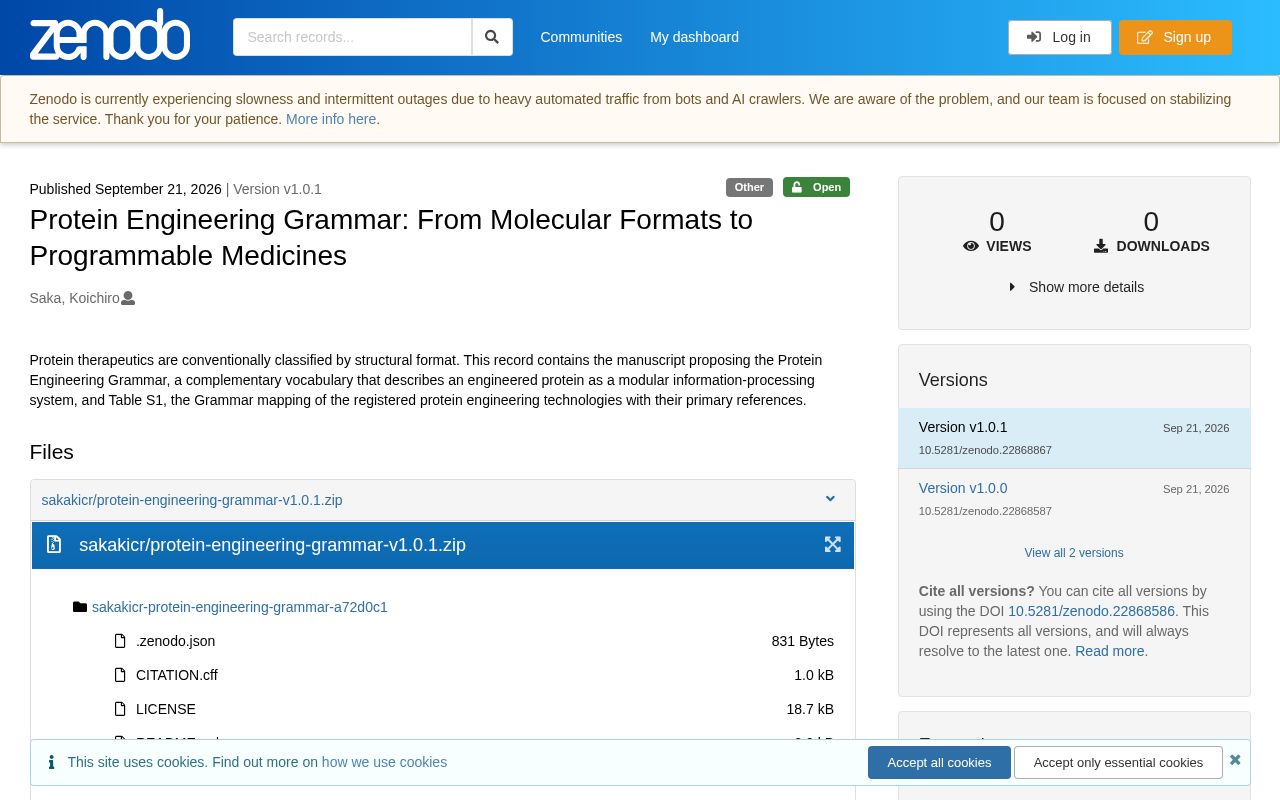This screenshot has width=1280, height=800.
Task: Click the zip file icon in preview header
Action: tap(54, 544)
